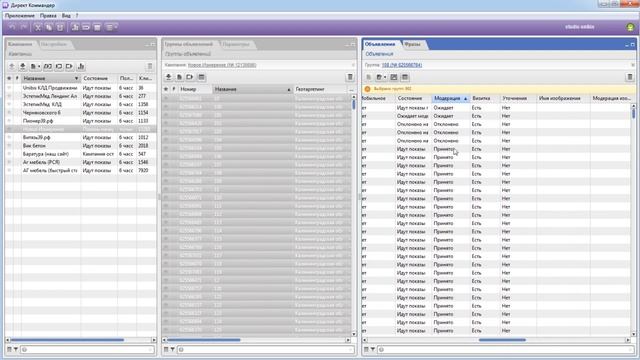Switch to the Фразы tab
This screenshot has width=640, height=360.
412,44
